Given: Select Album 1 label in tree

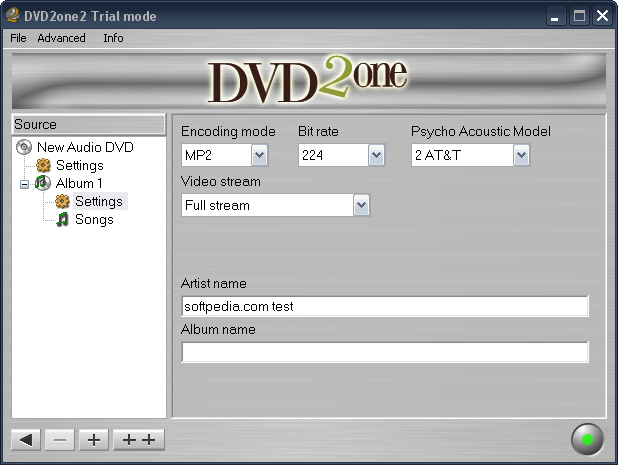Looking at the screenshot, I should tap(79, 183).
